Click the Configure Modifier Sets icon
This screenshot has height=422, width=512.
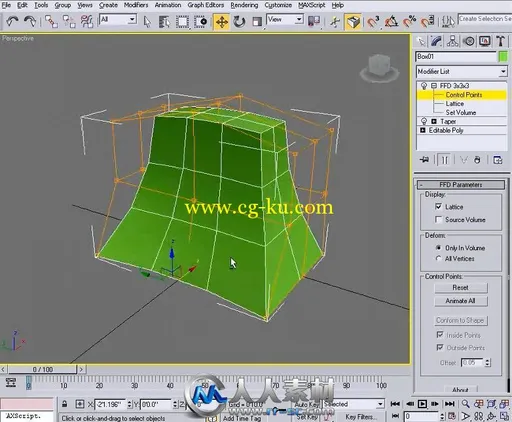pos(498,160)
